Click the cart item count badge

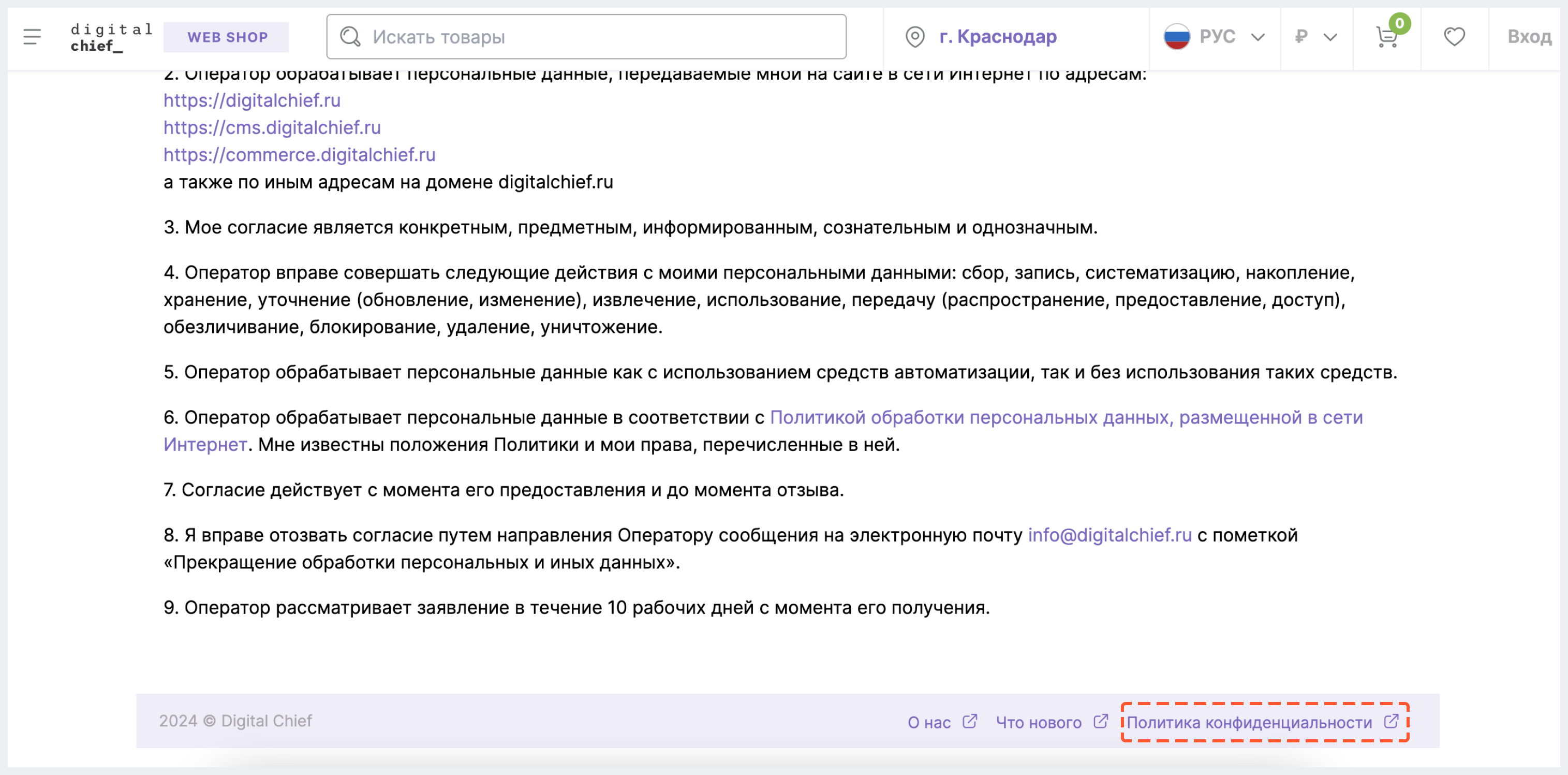pyautogui.click(x=1399, y=24)
